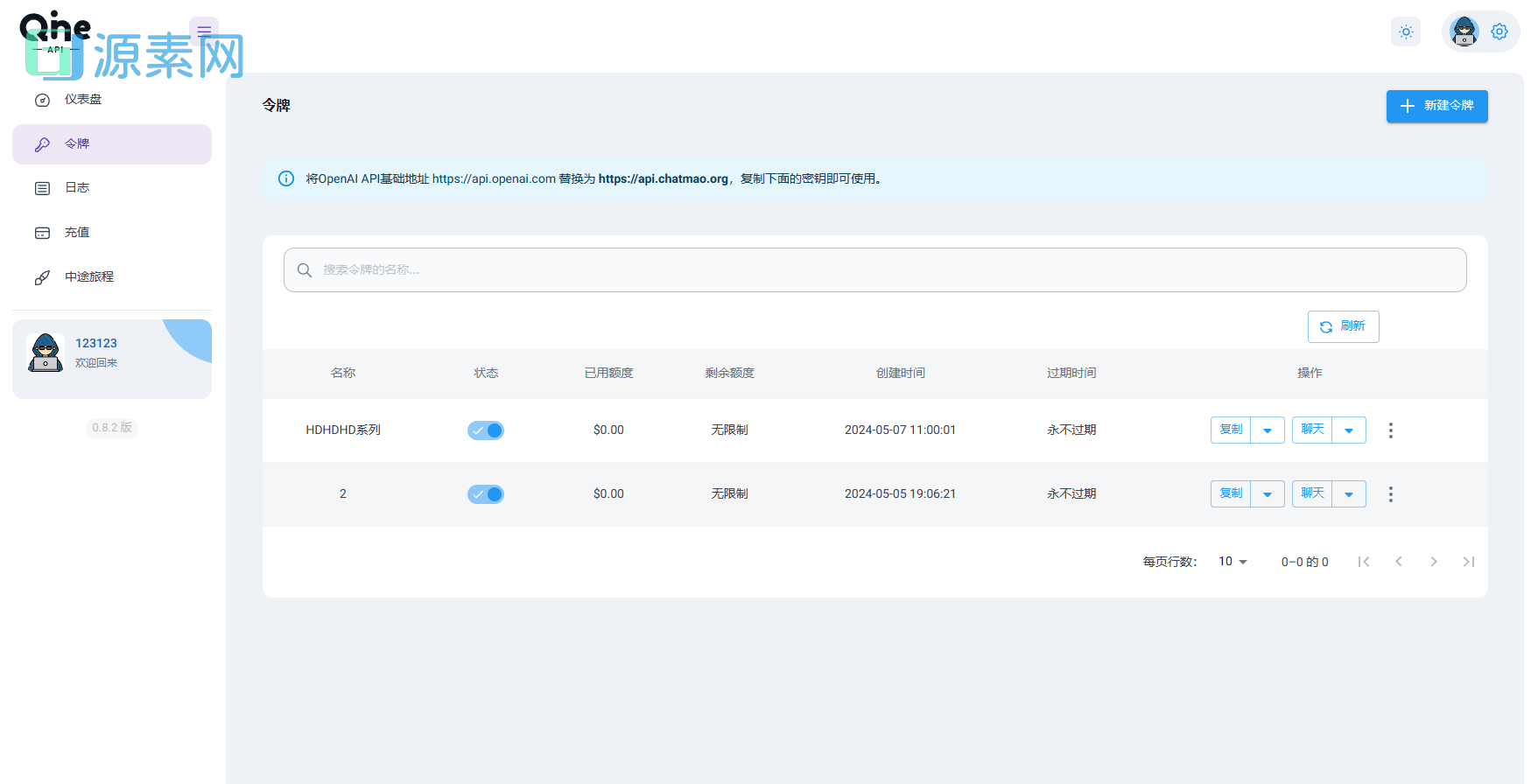Open the 日志 menu in the sidebar
This screenshot has height=784, width=1538.
click(77, 188)
